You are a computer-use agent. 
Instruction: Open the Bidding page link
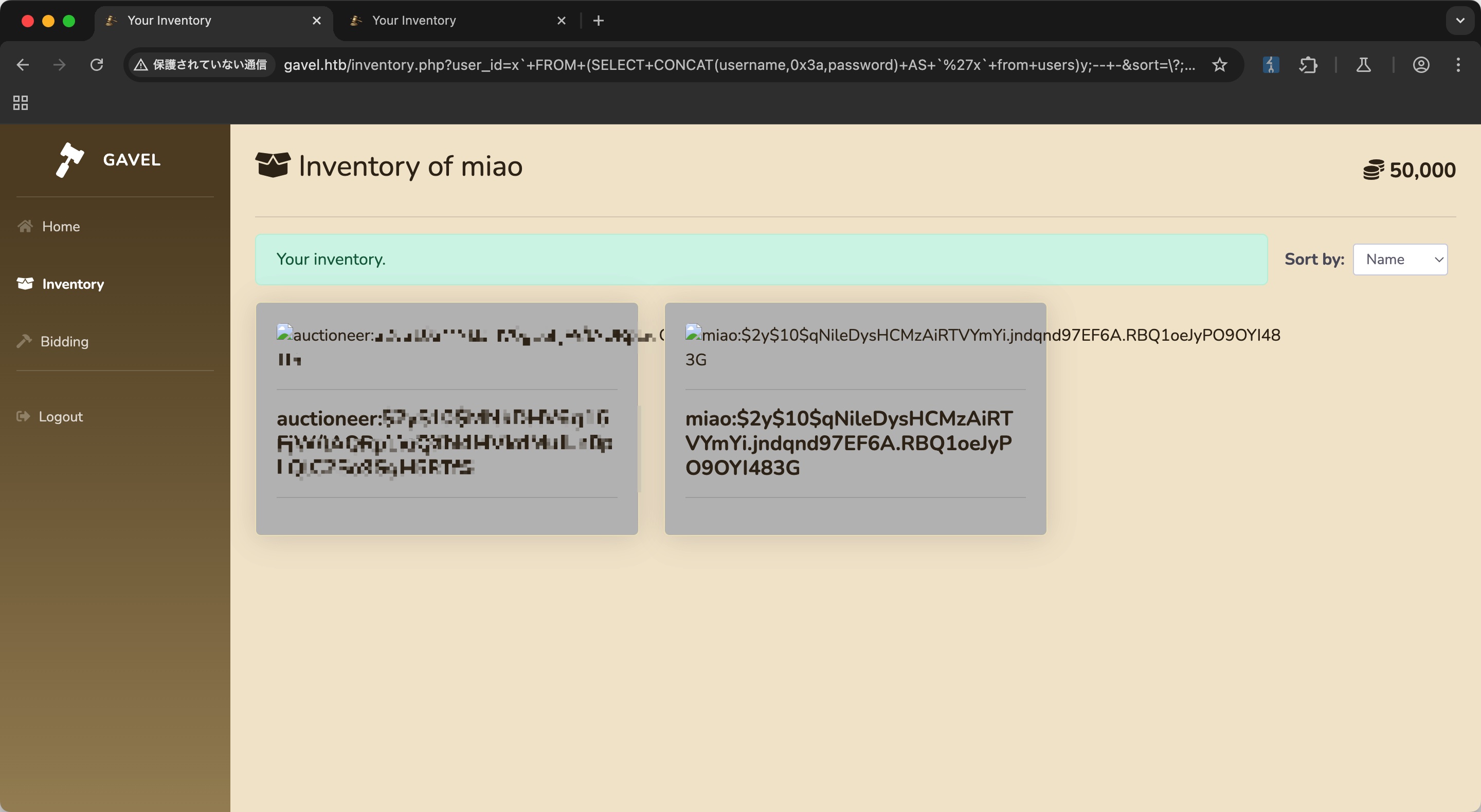click(x=64, y=341)
